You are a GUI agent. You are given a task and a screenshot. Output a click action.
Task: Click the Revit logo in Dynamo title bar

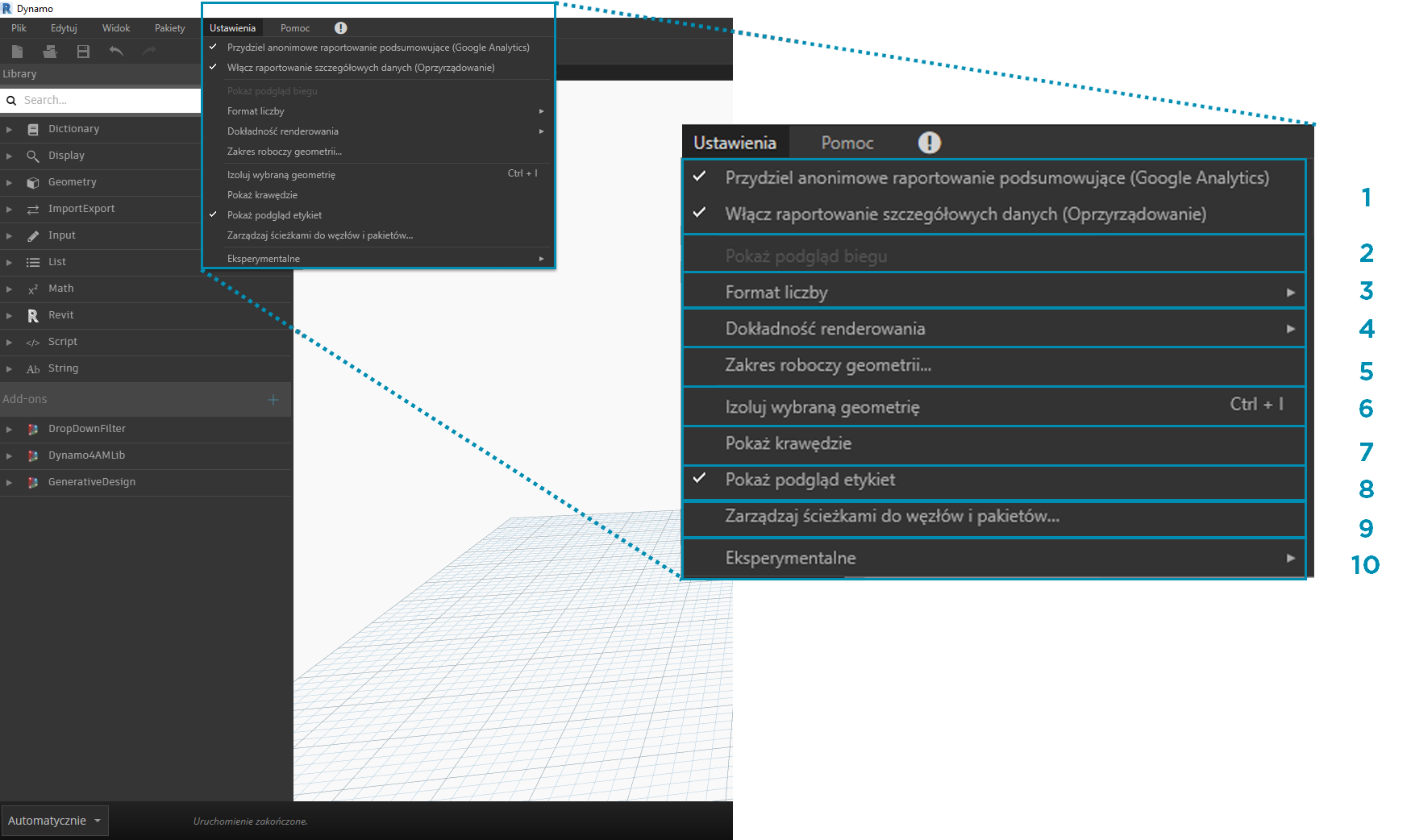click(7, 9)
